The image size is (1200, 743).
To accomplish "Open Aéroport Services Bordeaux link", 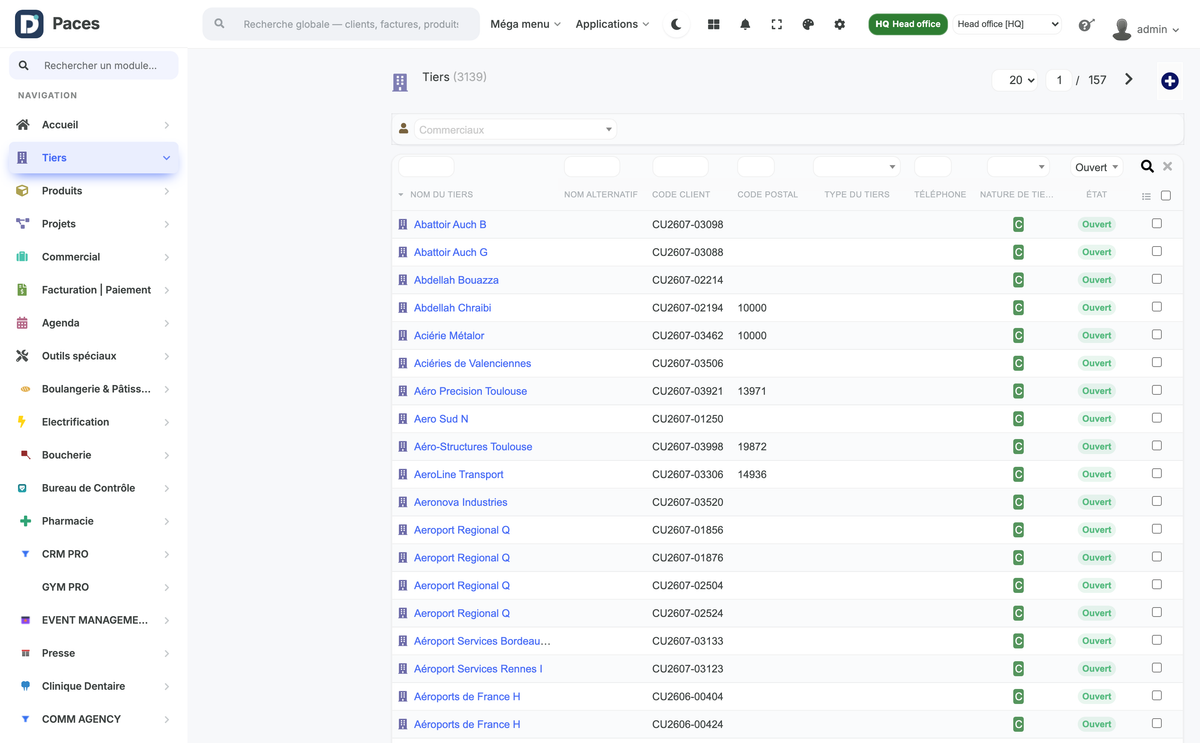I will click(482, 641).
